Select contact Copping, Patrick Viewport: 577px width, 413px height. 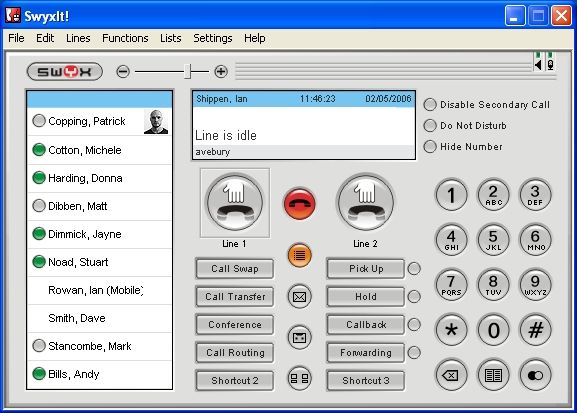[100, 121]
